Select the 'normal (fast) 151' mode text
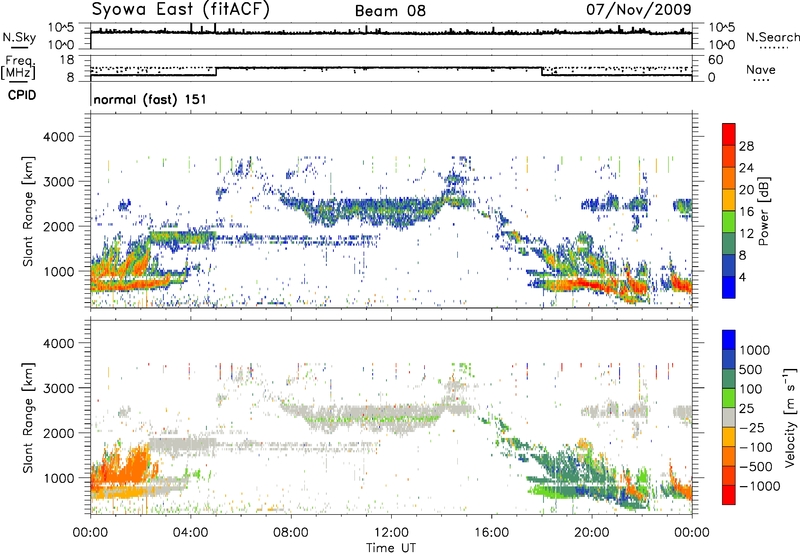Image resolution: width=800 pixels, height=554 pixels. pos(150,99)
